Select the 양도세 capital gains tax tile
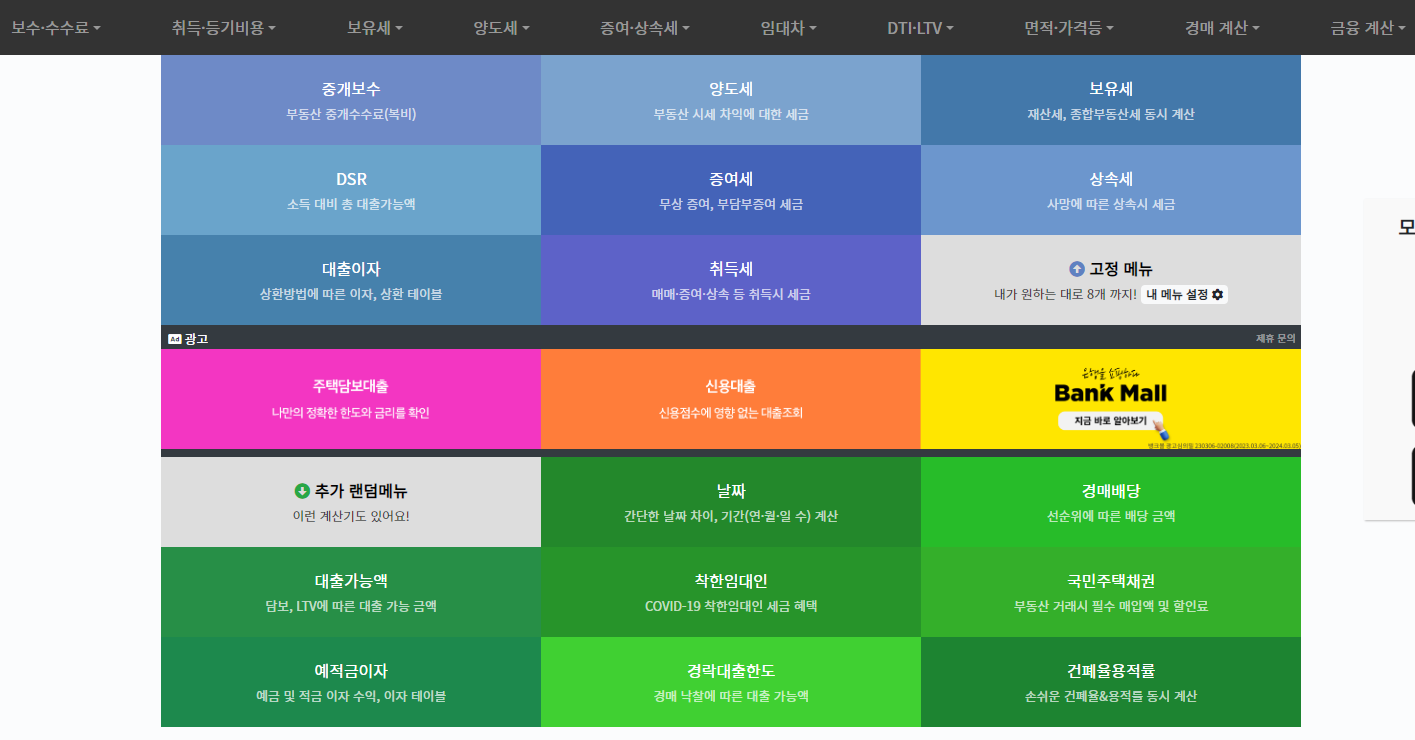The width and height of the screenshot is (1415, 740). coord(730,100)
